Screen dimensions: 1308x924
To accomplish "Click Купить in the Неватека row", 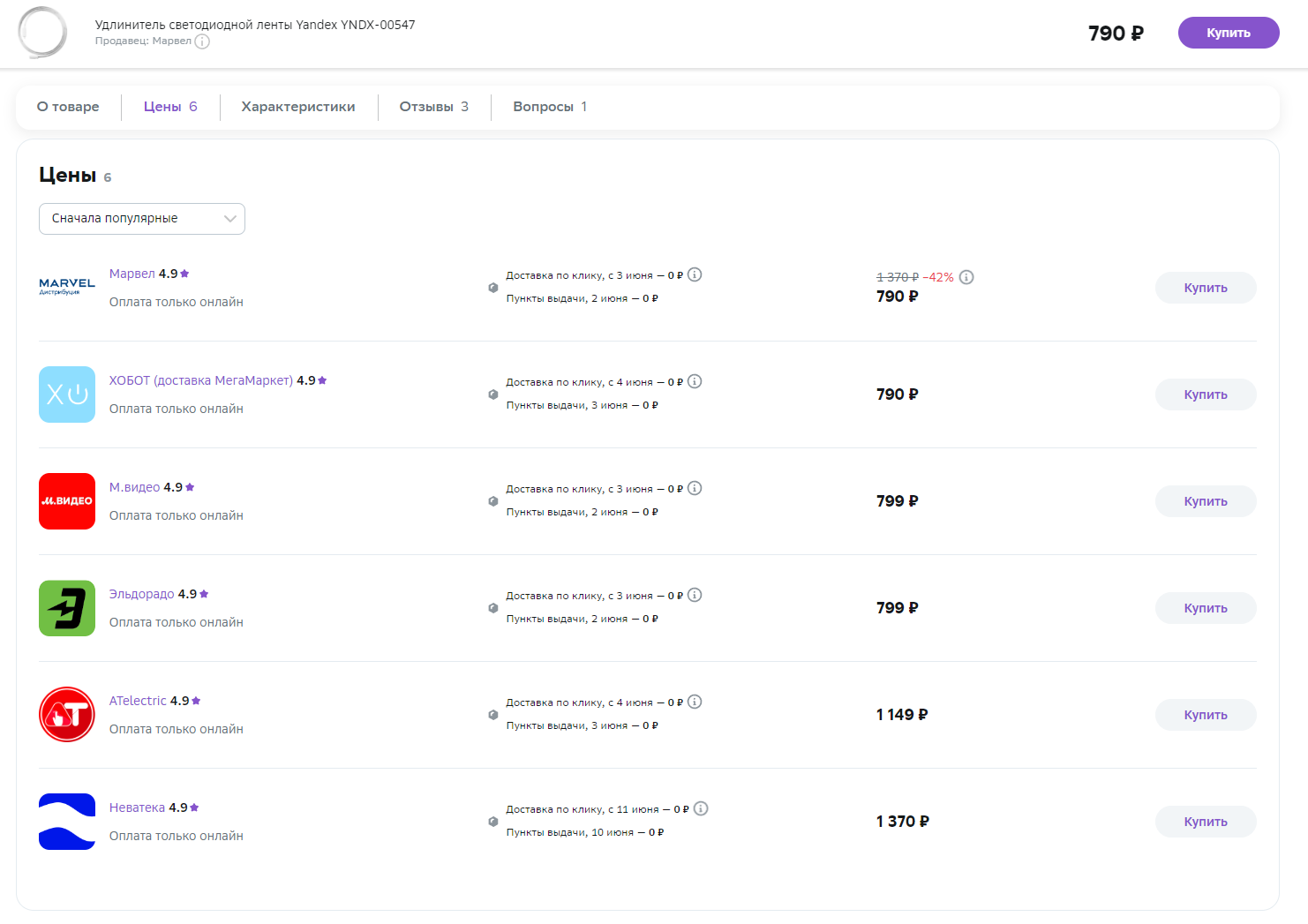I will (1206, 822).
